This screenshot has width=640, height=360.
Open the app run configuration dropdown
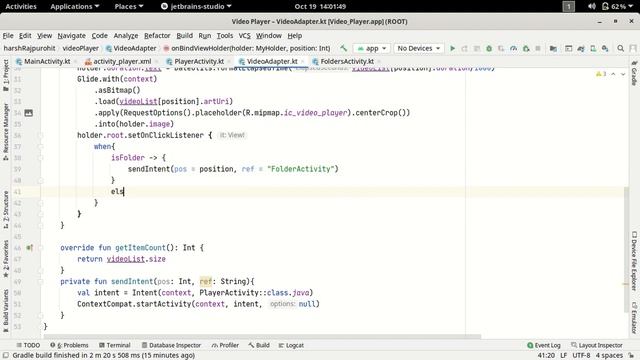(x=372, y=48)
